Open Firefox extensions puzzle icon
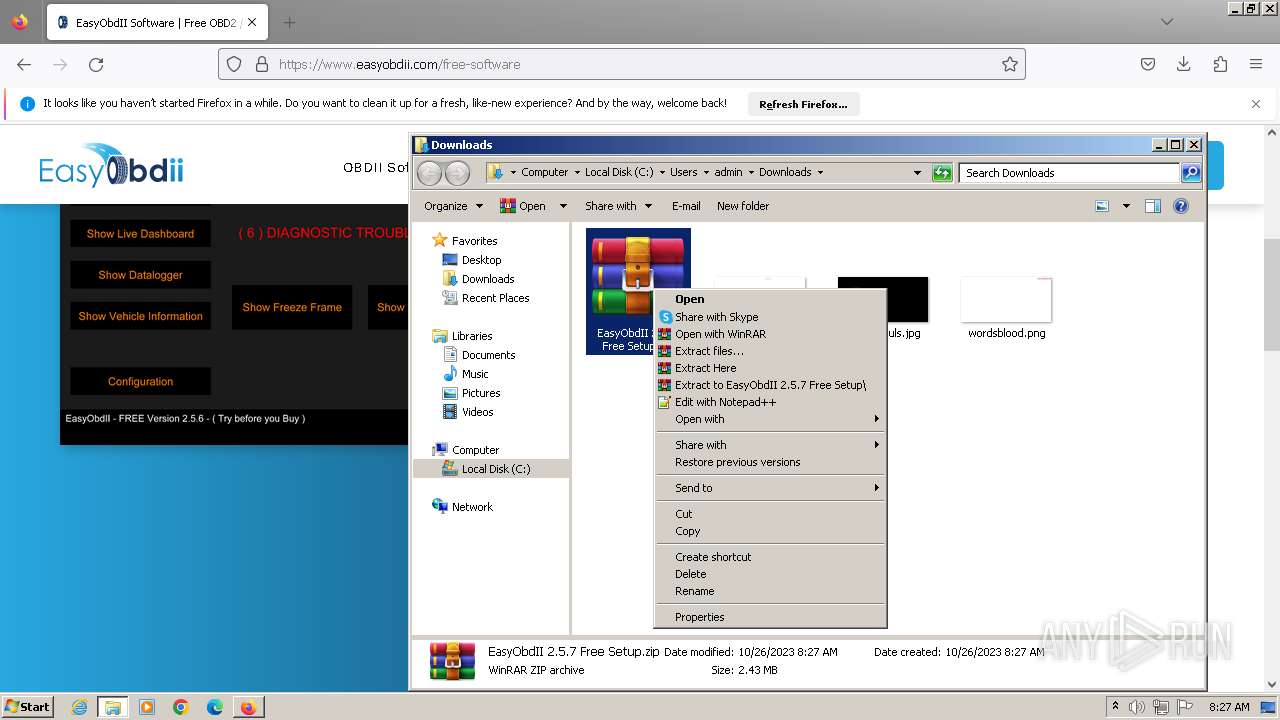 1220,64
